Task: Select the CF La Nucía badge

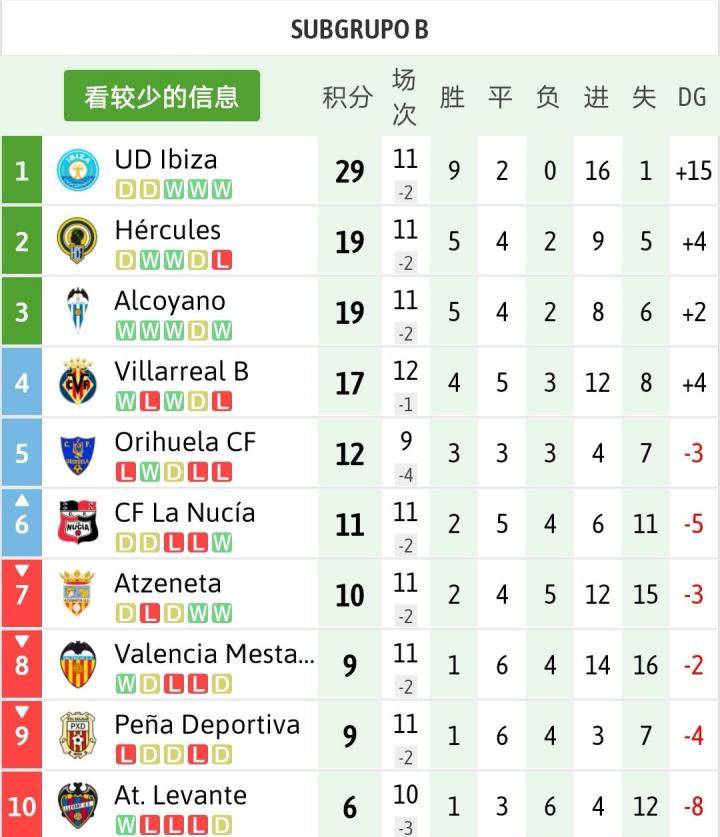Action: (x=78, y=523)
